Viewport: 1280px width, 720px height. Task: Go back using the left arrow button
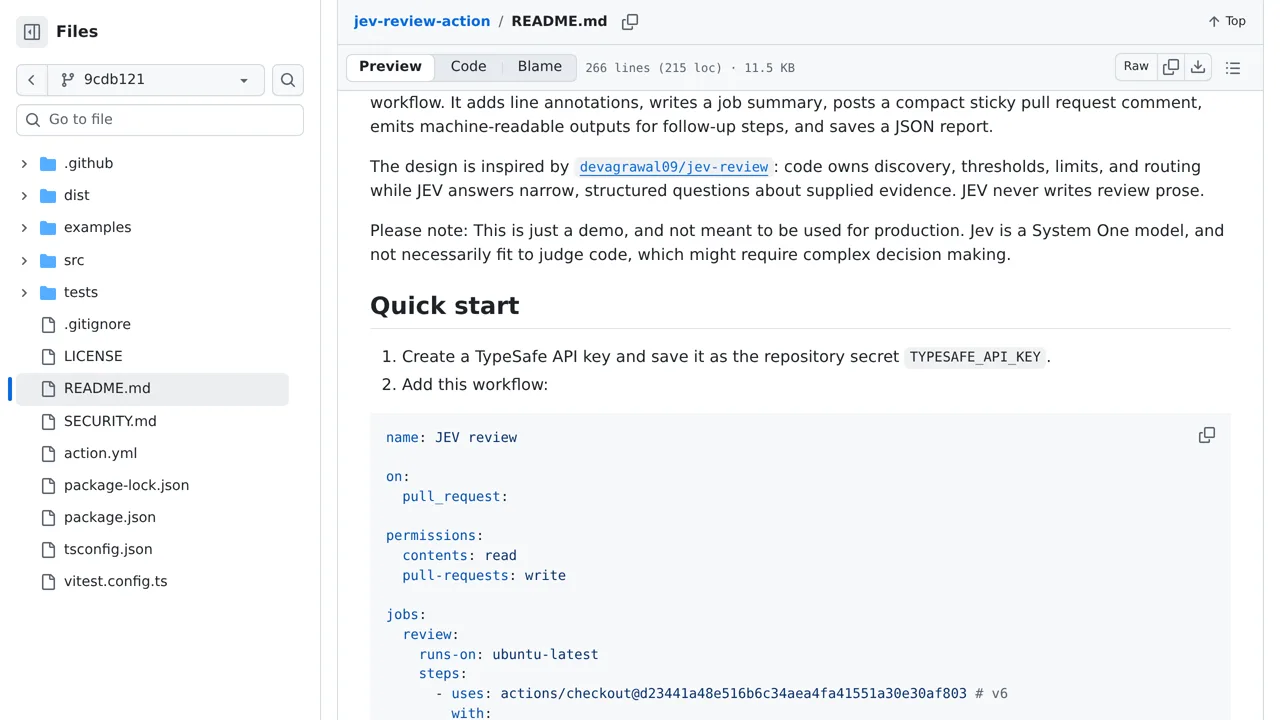click(31, 80)
